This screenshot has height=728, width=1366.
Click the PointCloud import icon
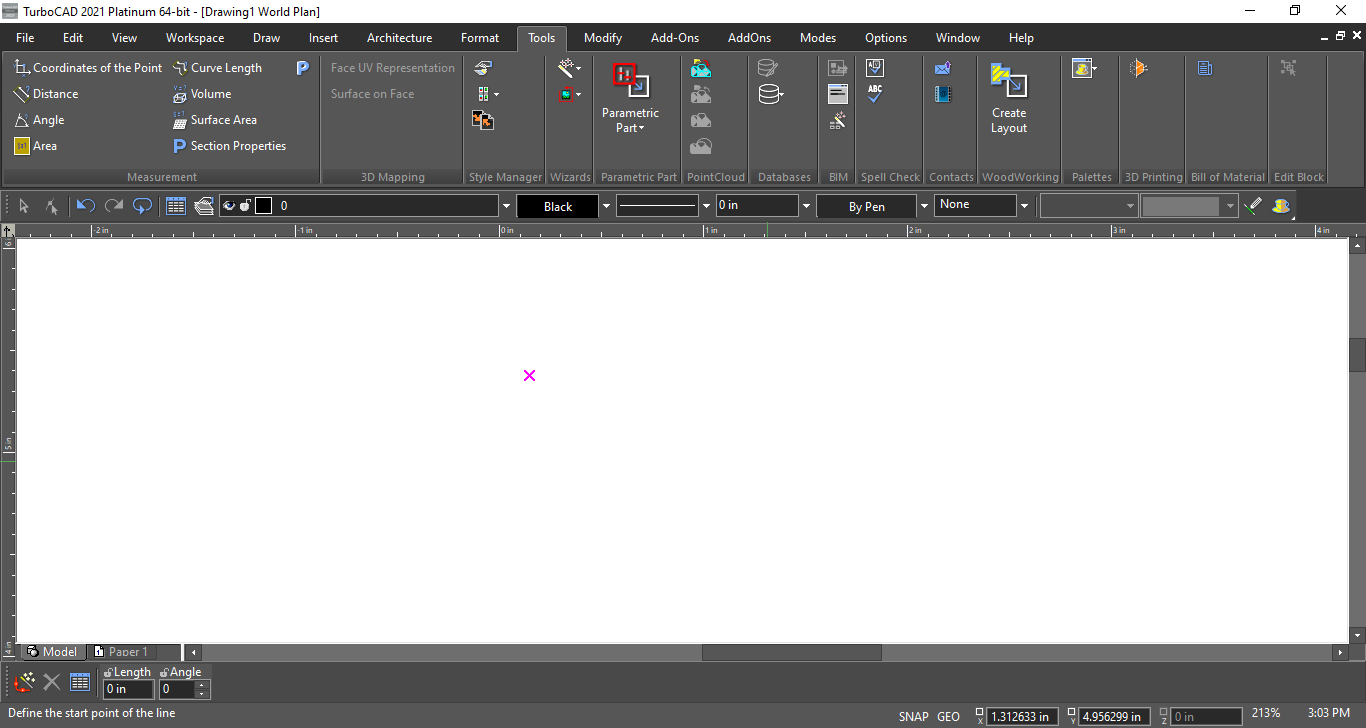click(701, 68)
